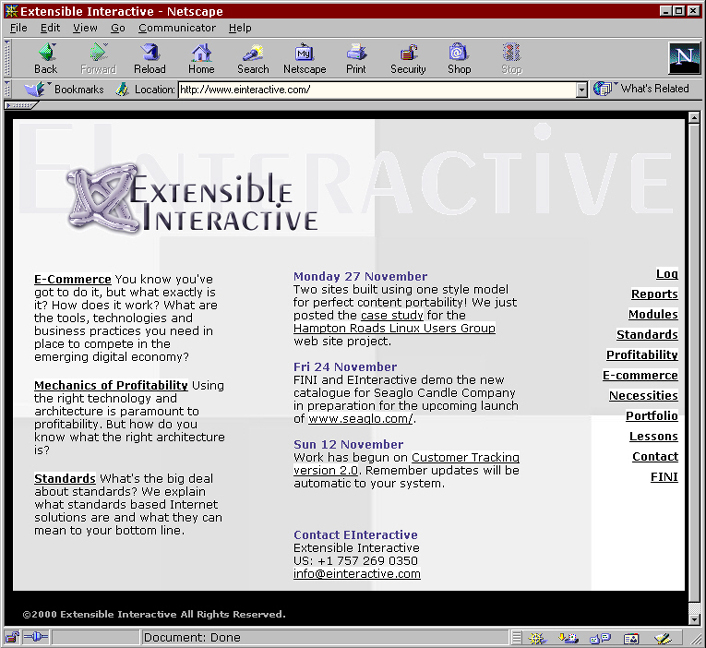
Task: Click the vertical scrollbar up arrow
Action: click(x=694, y=117)
